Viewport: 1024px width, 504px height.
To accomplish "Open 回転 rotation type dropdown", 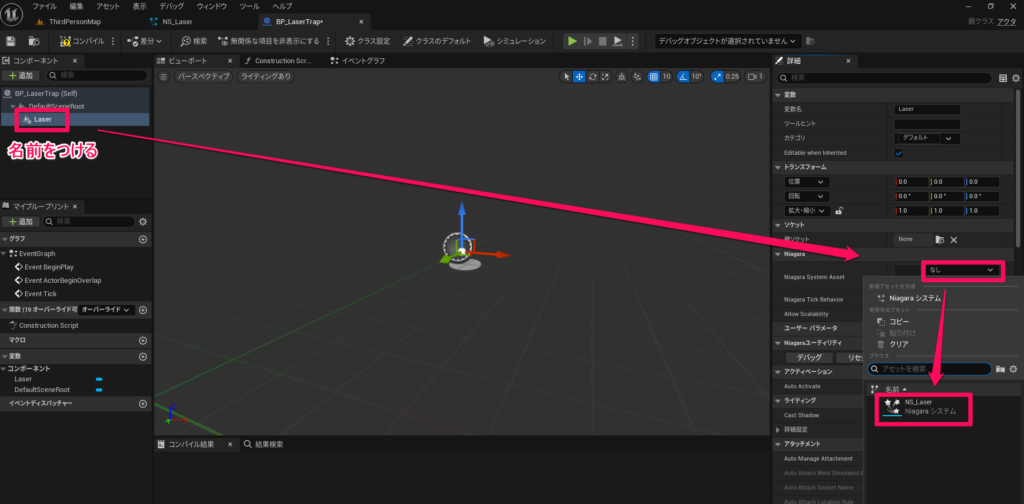I will [x=807, y=196].
